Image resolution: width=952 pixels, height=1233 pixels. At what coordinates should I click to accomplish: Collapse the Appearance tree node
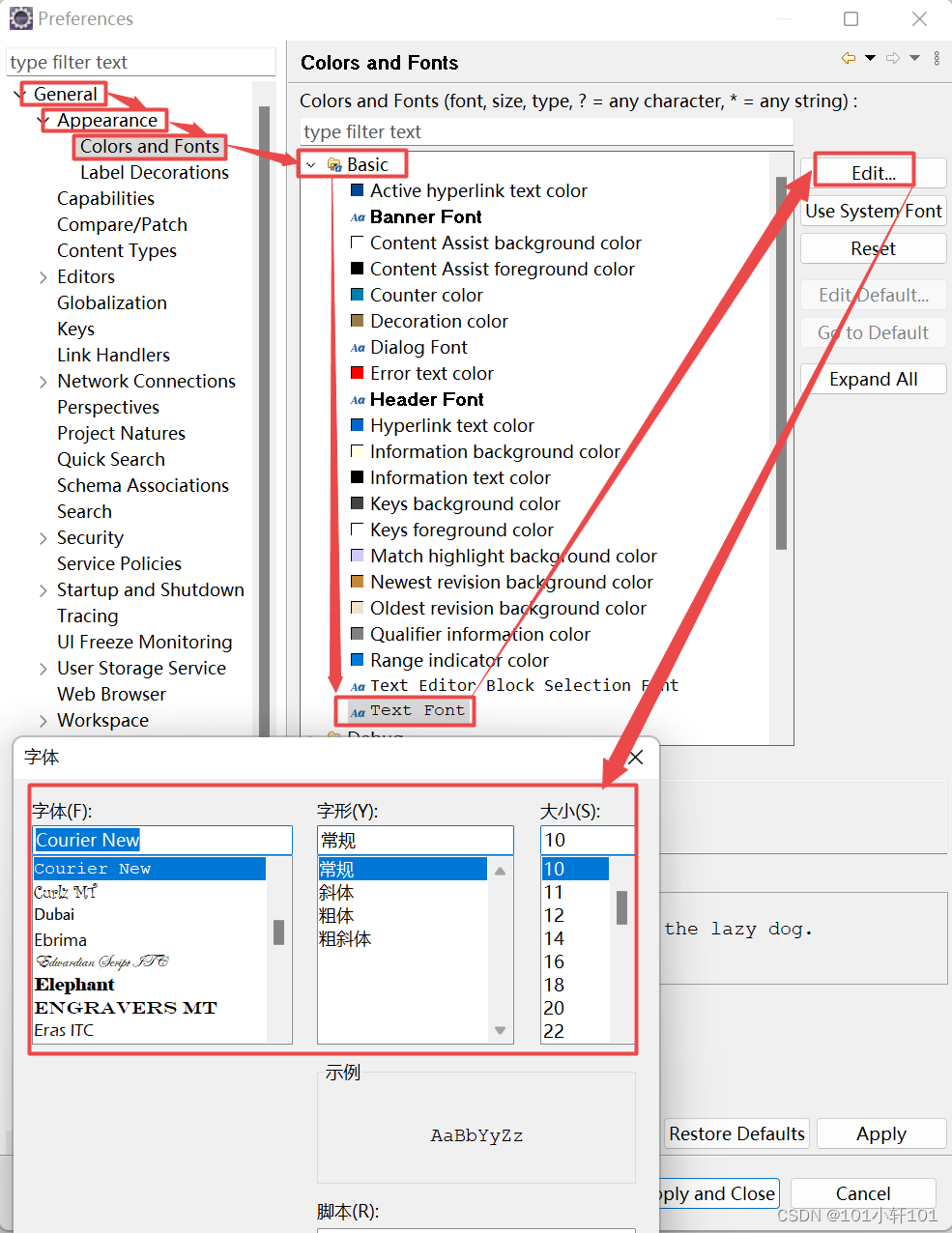pyautogui.click(x=43, y=120)
